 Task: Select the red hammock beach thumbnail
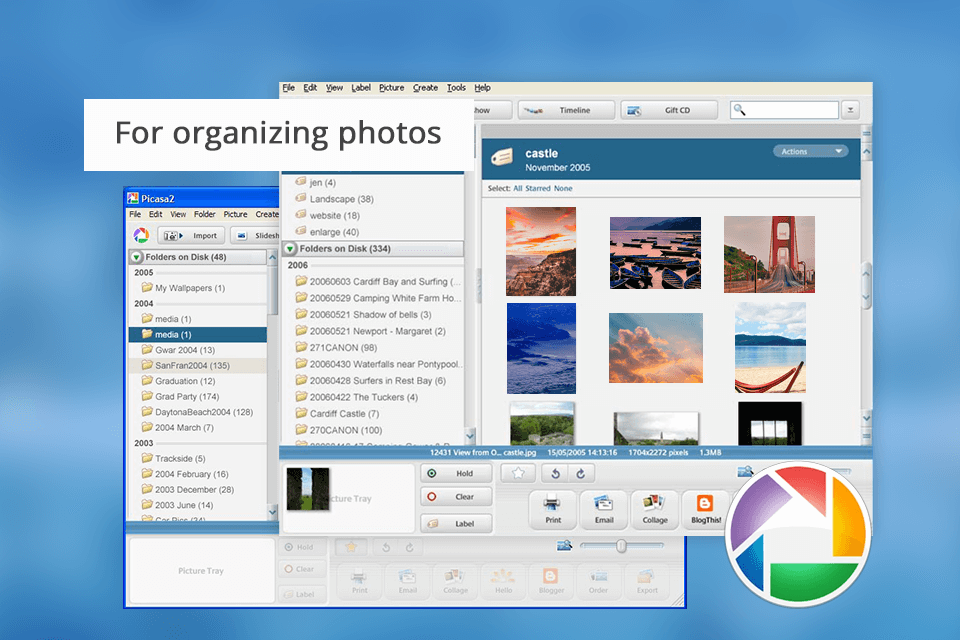click(770, 347)
